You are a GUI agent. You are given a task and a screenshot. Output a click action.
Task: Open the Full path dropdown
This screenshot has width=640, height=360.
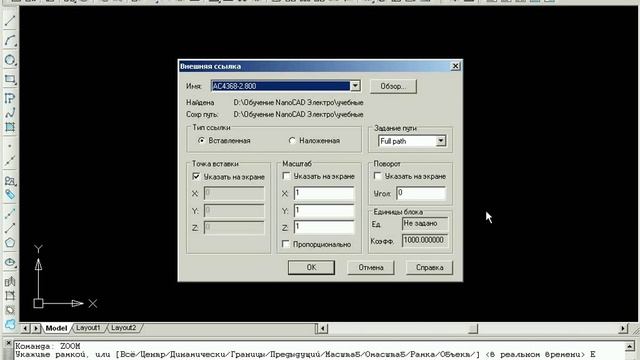(441, 141)
